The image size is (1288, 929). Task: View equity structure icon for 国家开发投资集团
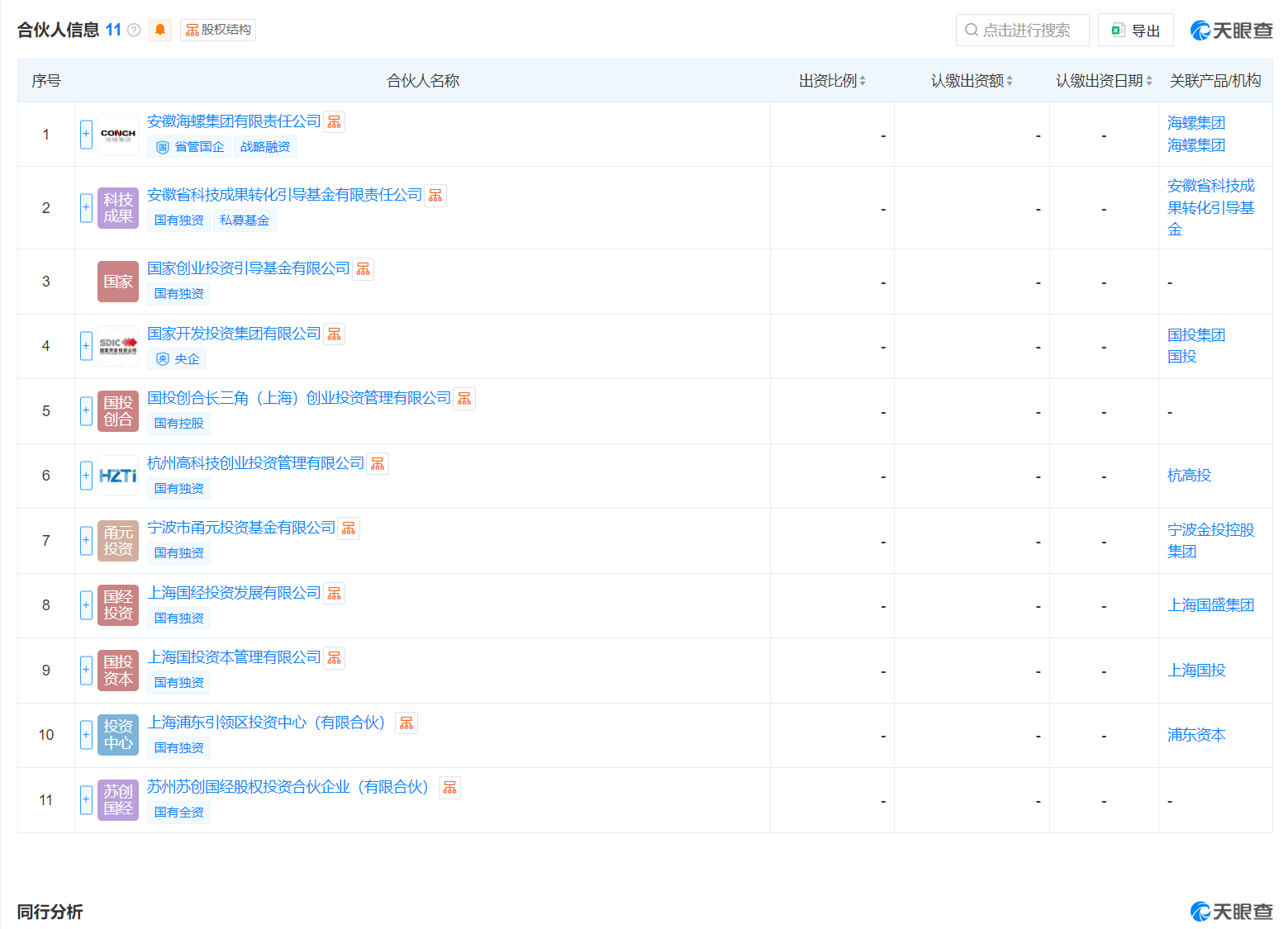pyautogui.click(x=335, y=334)
